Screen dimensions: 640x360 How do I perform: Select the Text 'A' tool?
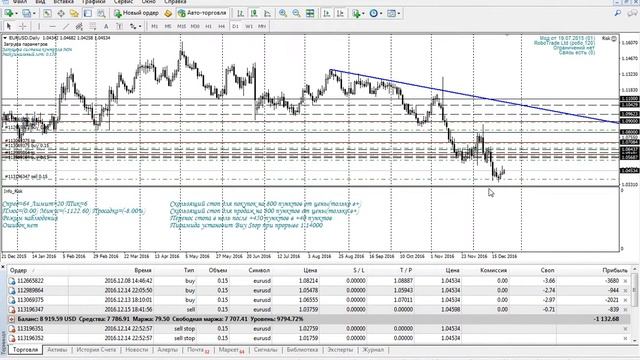pyautogui.click(x=106, y=27)
